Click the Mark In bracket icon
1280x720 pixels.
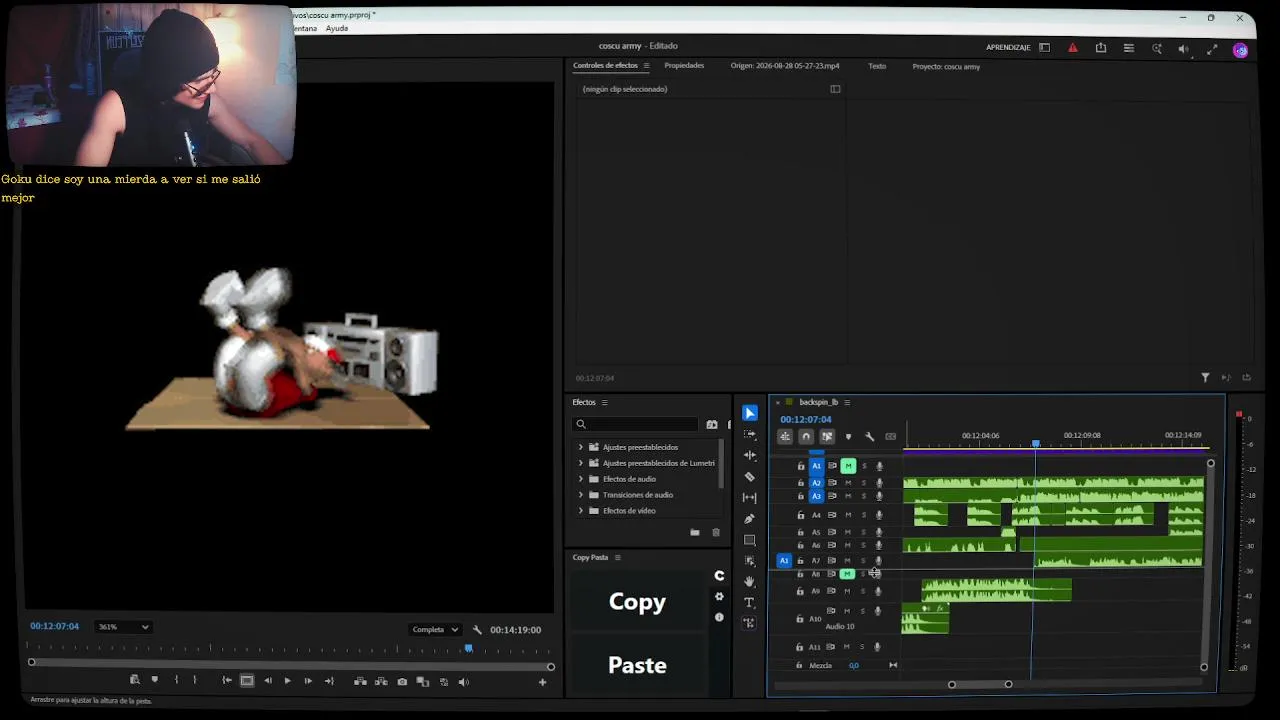point(176,681)
